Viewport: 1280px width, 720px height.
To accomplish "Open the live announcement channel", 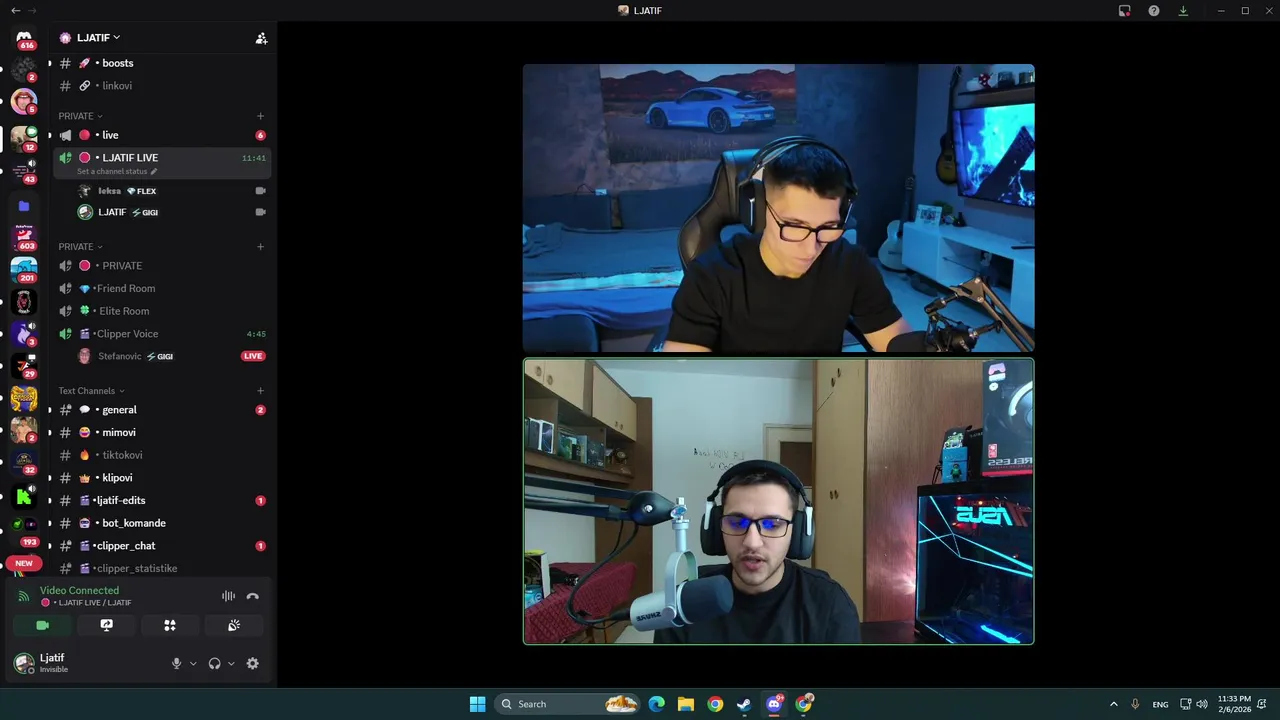I will click(161, 135).
